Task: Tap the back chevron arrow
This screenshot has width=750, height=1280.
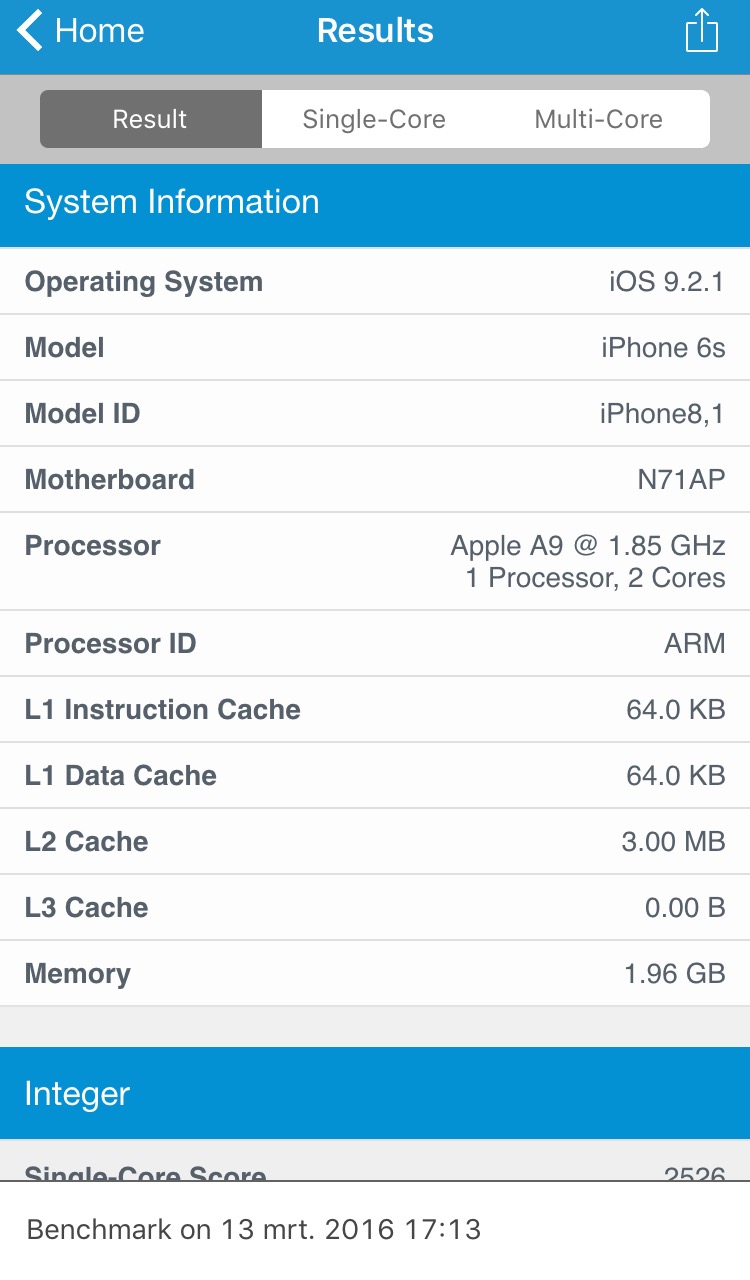Action: pos(30,30)
